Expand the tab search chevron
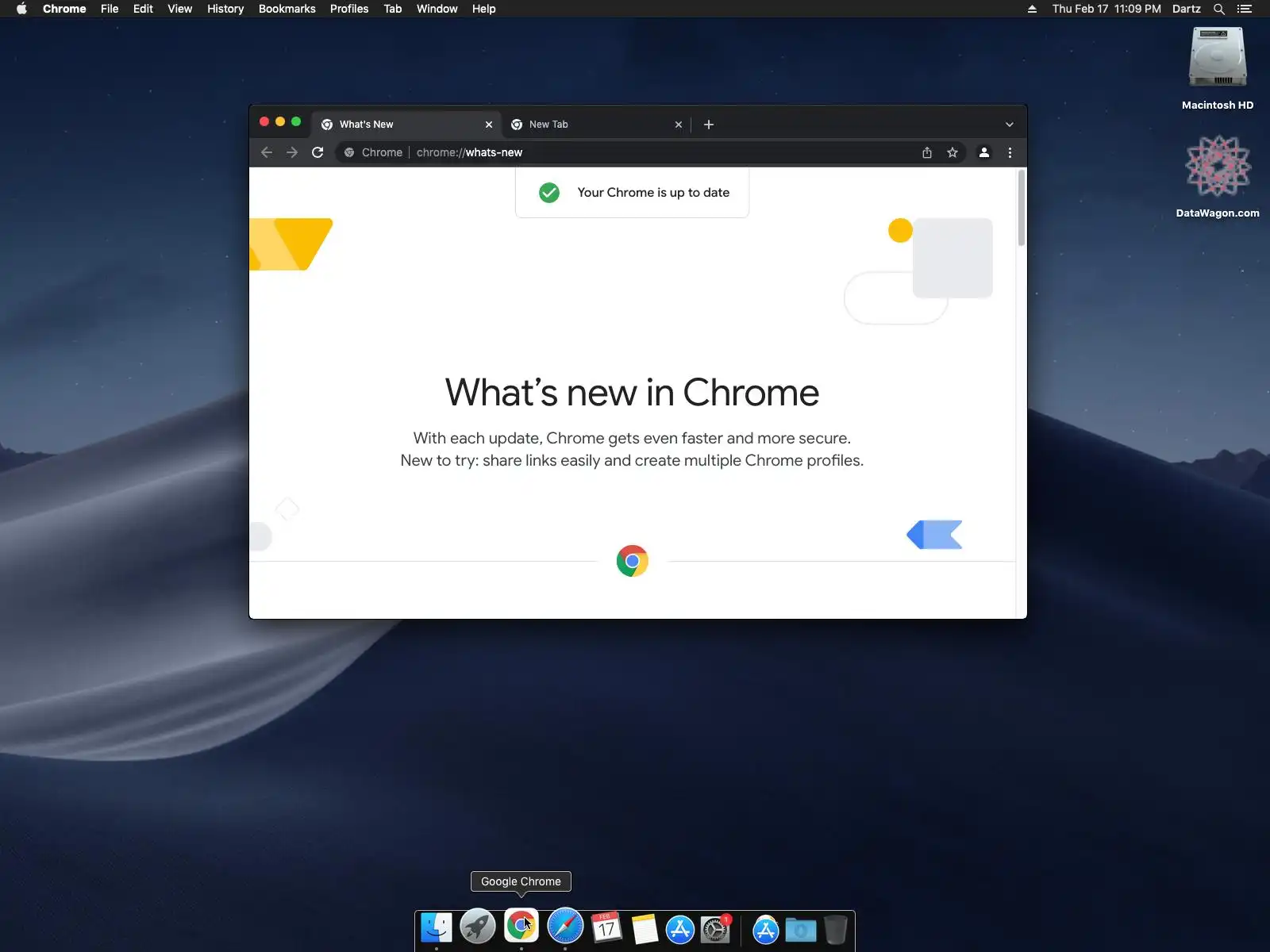This screenshot has width=1270, height=952. coord(1010,125)
